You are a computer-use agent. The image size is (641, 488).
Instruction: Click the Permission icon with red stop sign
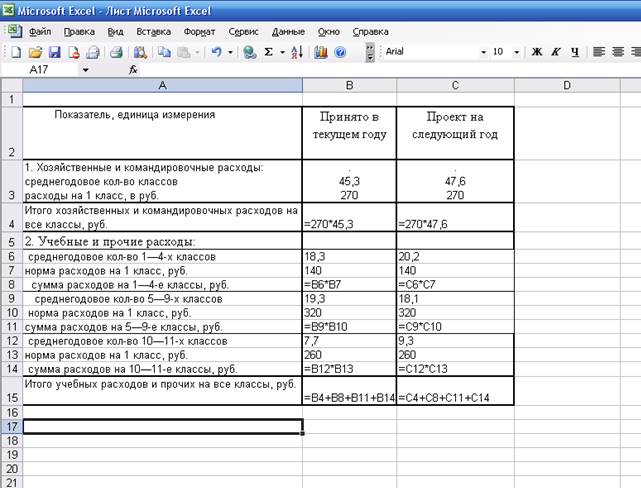[74, 52]
